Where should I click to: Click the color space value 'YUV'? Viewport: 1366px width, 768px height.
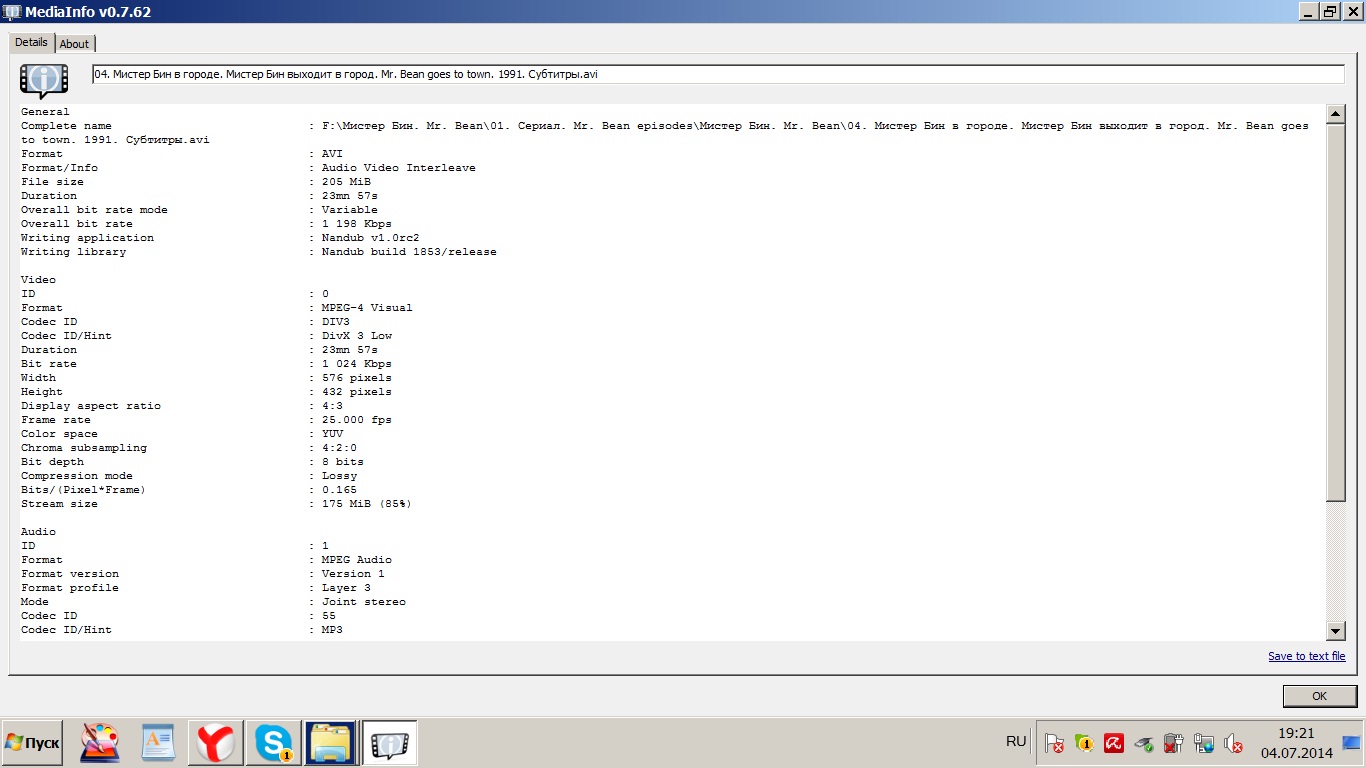pos(332,434)
